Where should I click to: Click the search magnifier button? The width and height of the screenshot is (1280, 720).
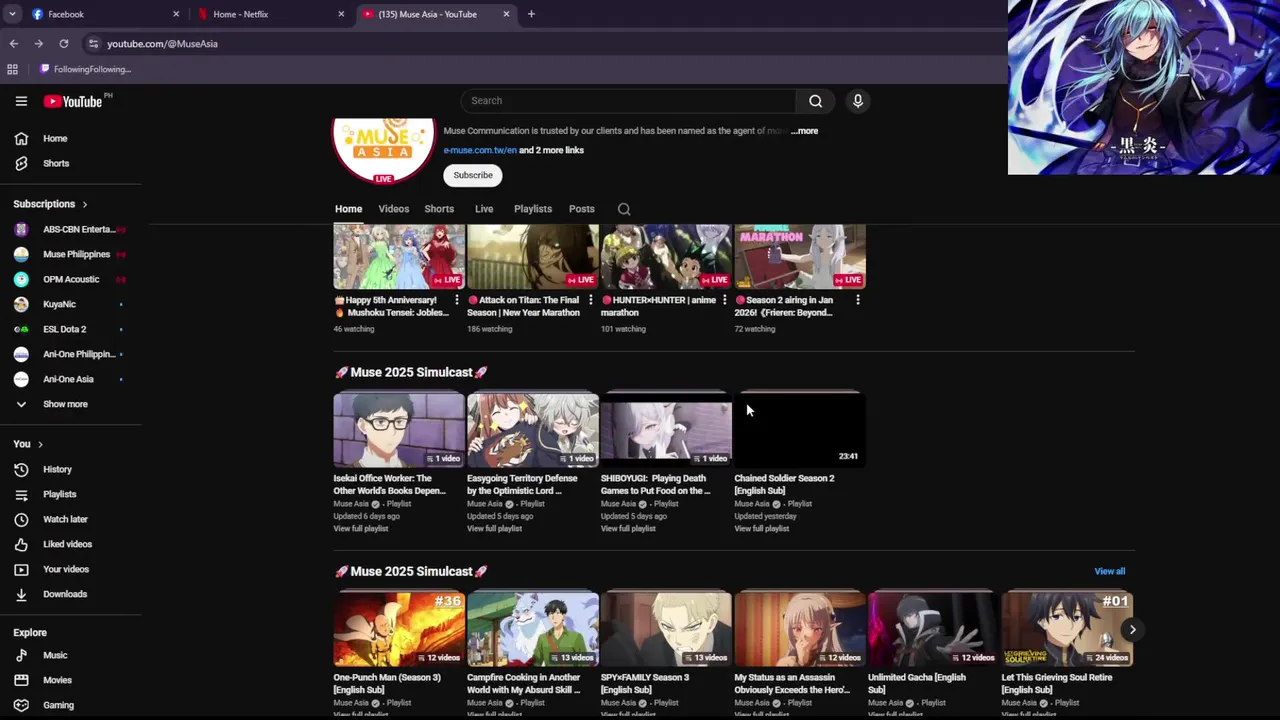point(815,101)
